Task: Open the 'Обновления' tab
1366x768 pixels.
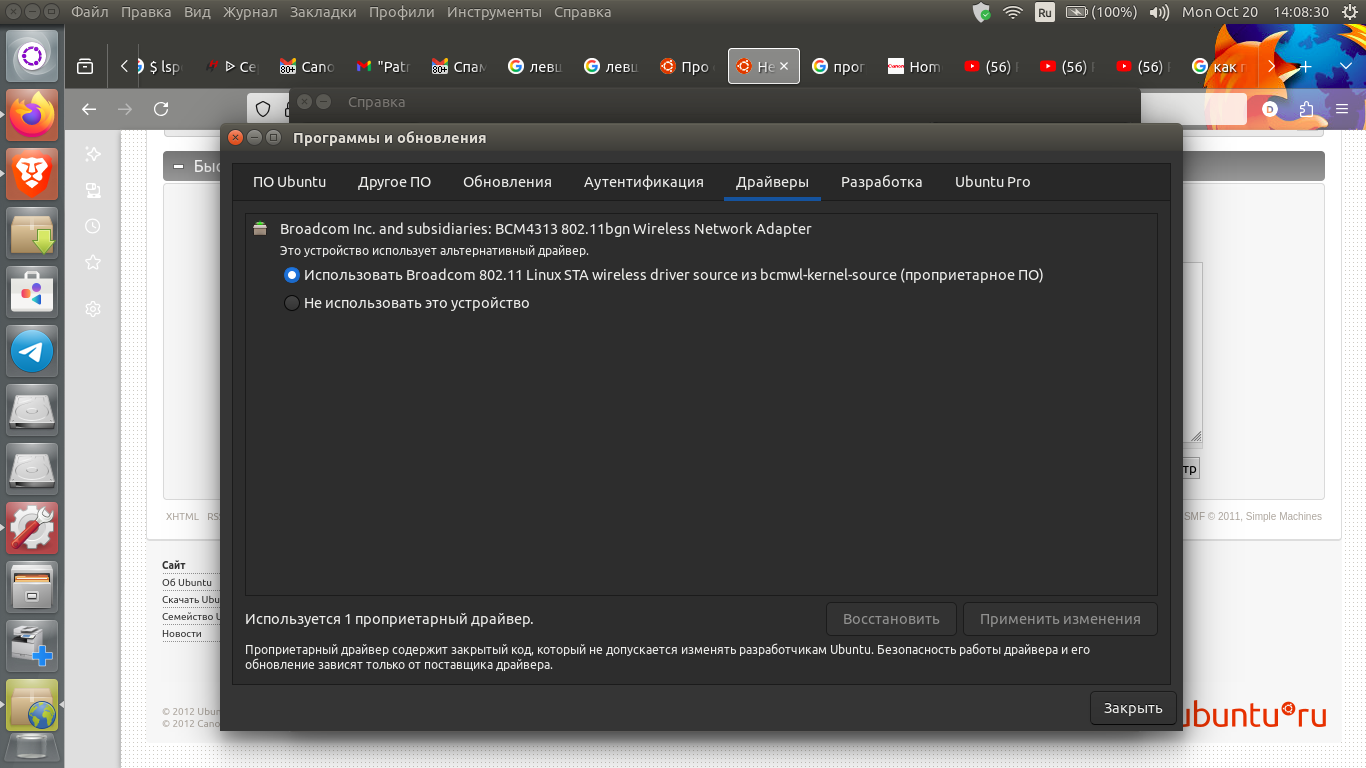Action: (507, 182)
